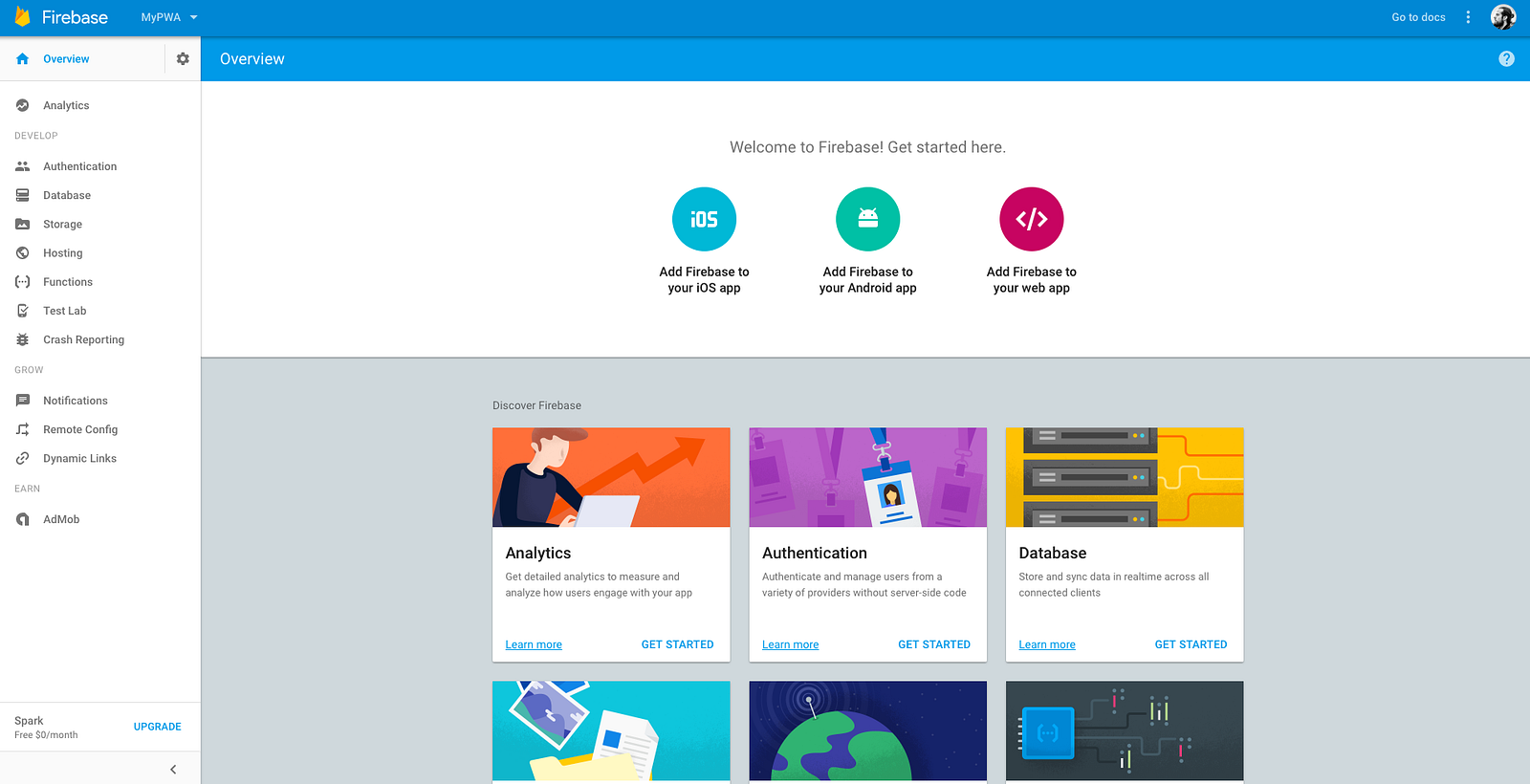Image resolution: width=1530 pixels, height=784 pixels.
Task: Click 'Add Firebase to your iOS app' text
Action: 704,279
